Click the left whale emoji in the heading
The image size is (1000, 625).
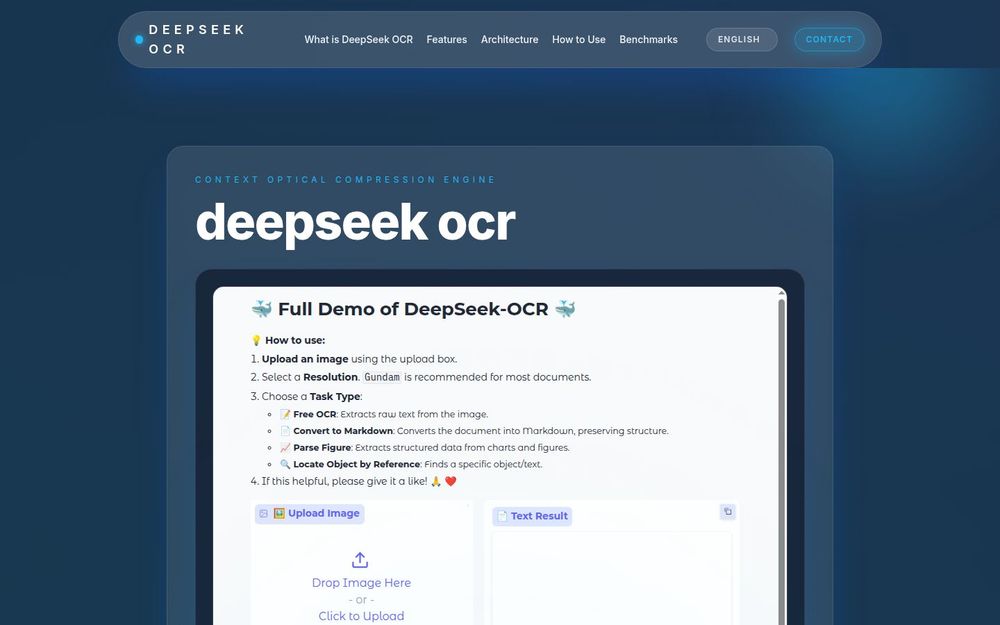261,309
